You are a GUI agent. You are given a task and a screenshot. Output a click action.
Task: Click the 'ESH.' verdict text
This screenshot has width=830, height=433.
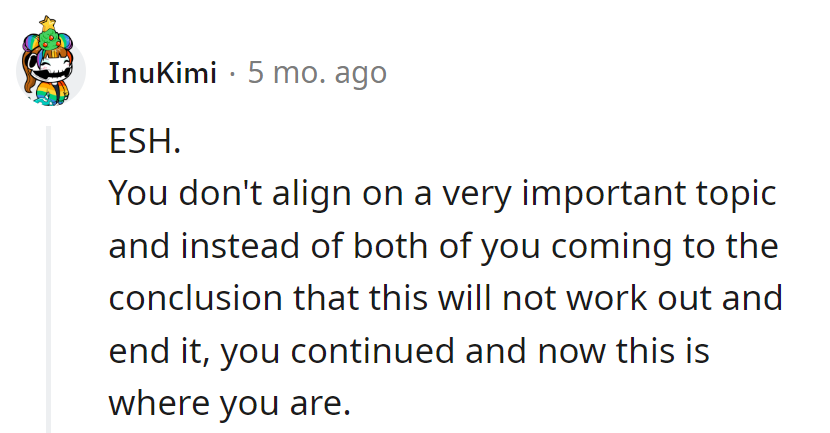pyautogui.click(x=145, y=142)
